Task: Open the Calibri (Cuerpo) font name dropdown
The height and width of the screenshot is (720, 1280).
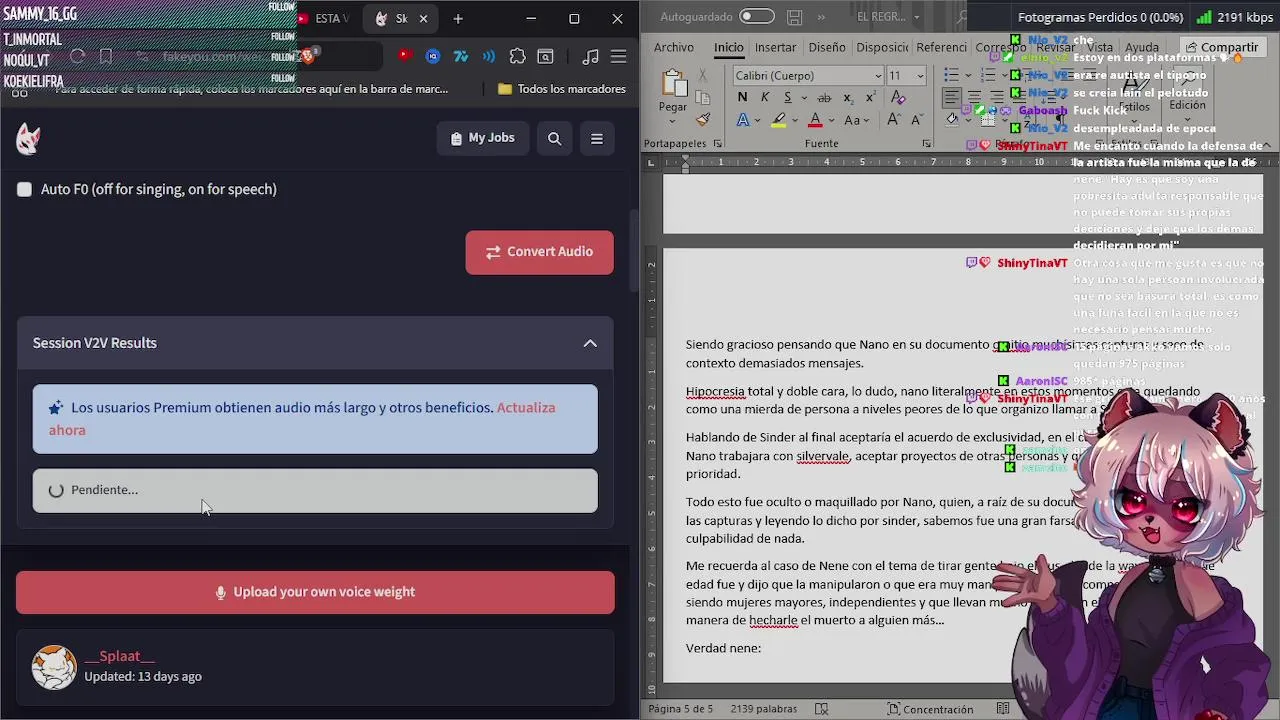Action: pyautogui.click(x=879, y=76)
